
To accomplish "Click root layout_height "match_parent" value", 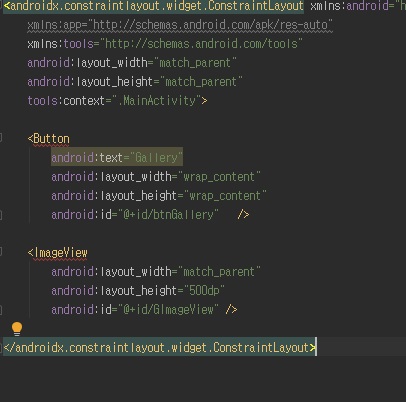I will pos(201,82).
